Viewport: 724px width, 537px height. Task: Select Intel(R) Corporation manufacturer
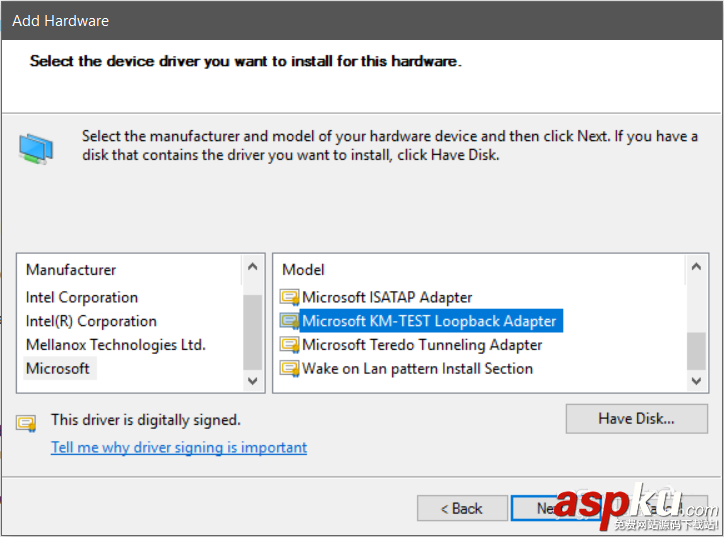pos(91,321)
